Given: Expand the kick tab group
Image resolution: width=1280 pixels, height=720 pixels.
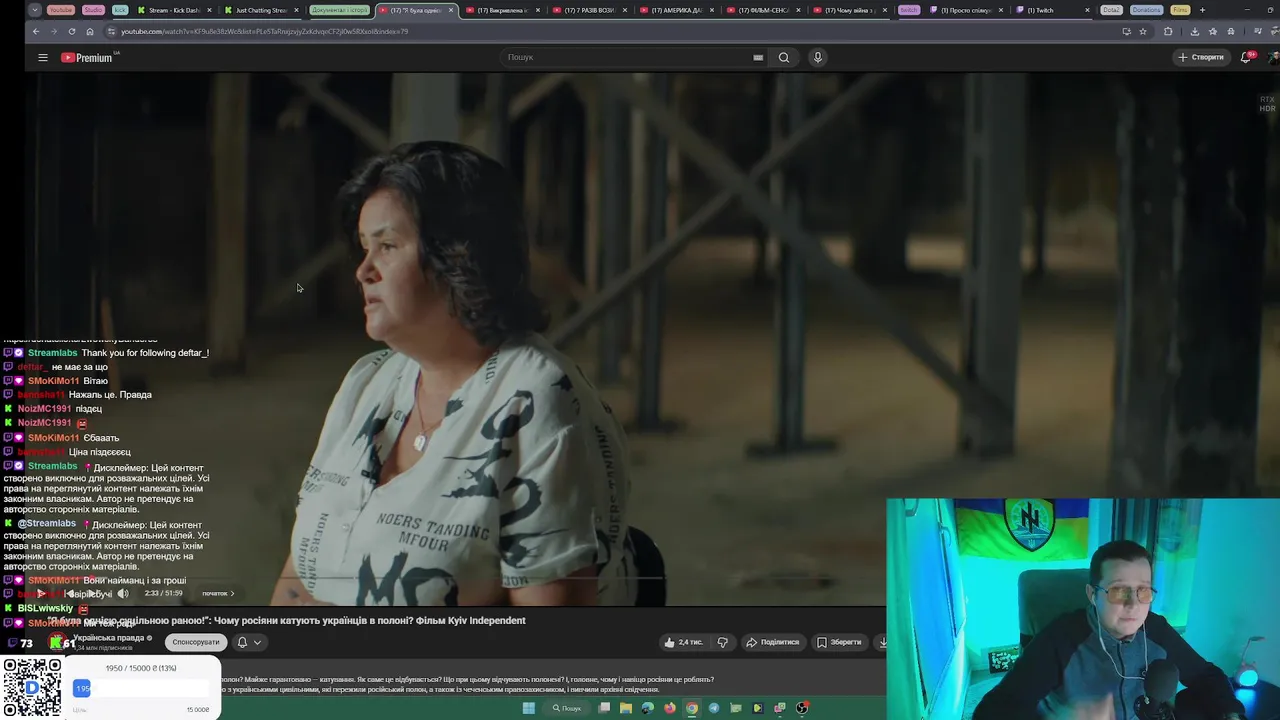Looking at the screenshot, I should point(120,10).
